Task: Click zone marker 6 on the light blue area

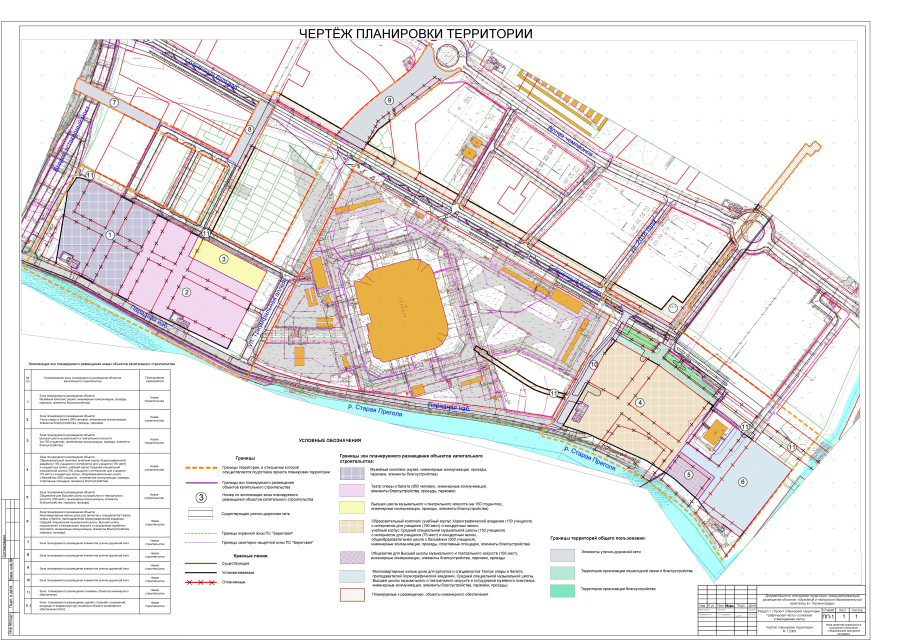Action: (742, 482)
